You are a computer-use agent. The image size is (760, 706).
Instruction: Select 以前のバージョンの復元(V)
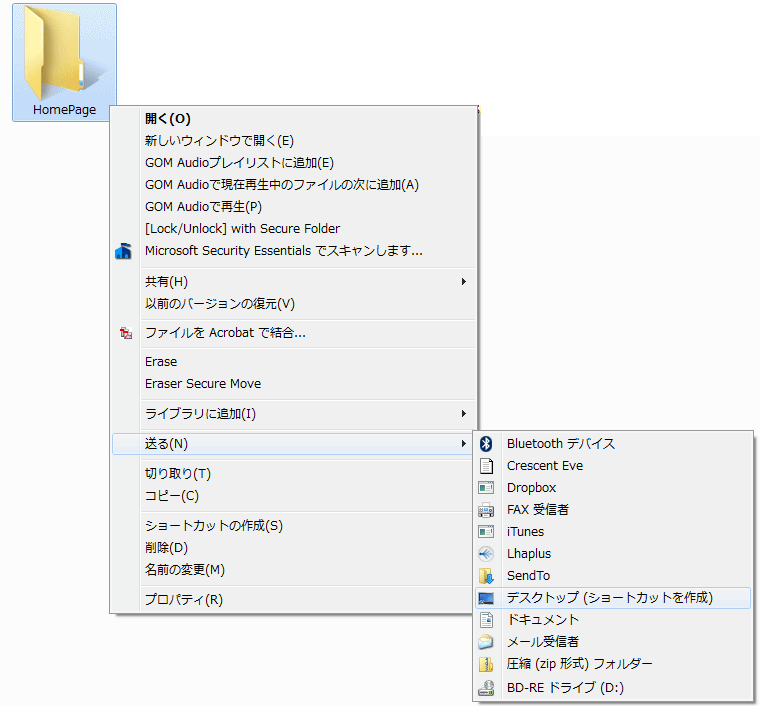coord(293,304)
